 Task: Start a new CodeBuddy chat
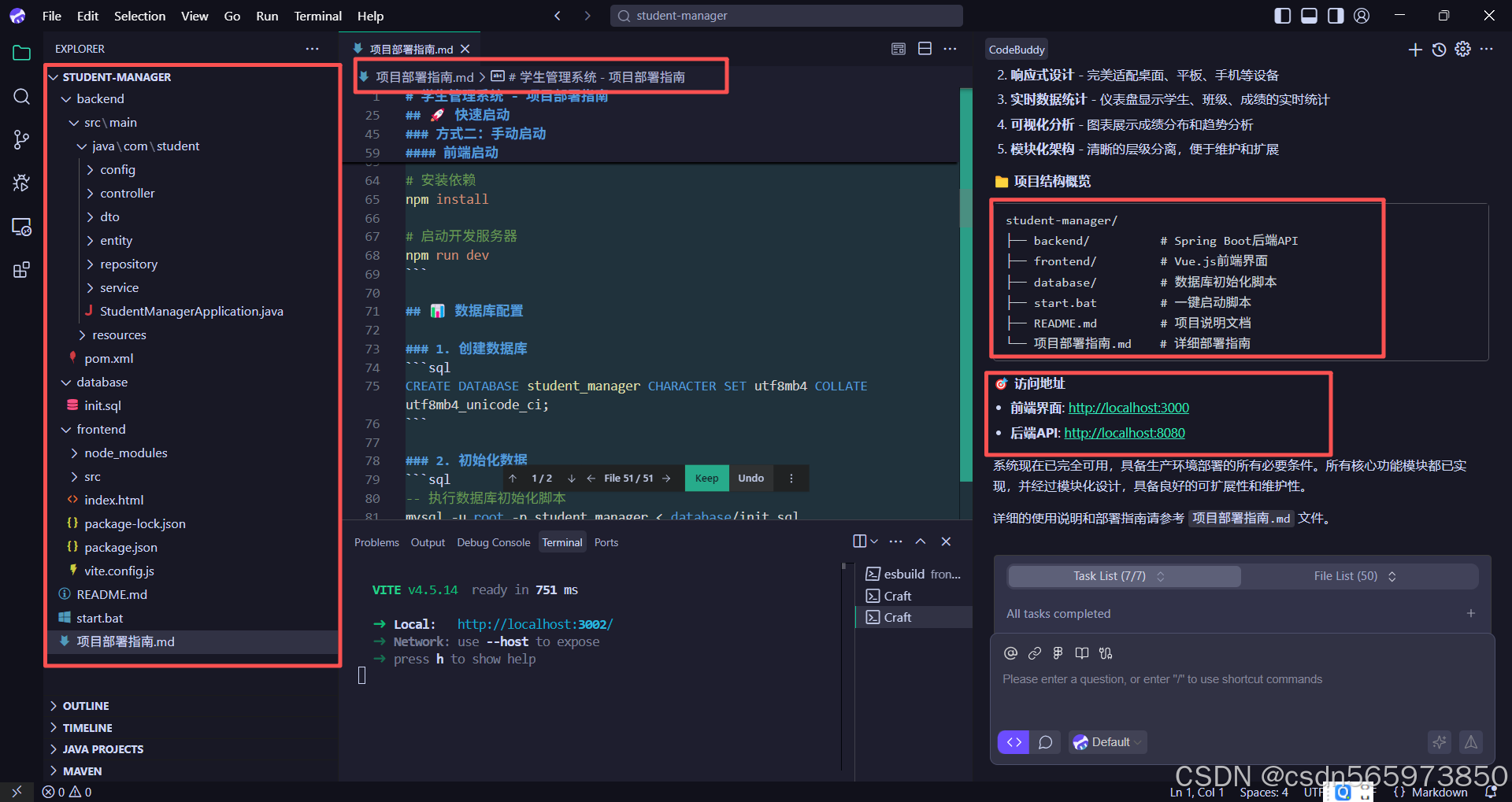pyautogui.click(x=1415, y=50)
